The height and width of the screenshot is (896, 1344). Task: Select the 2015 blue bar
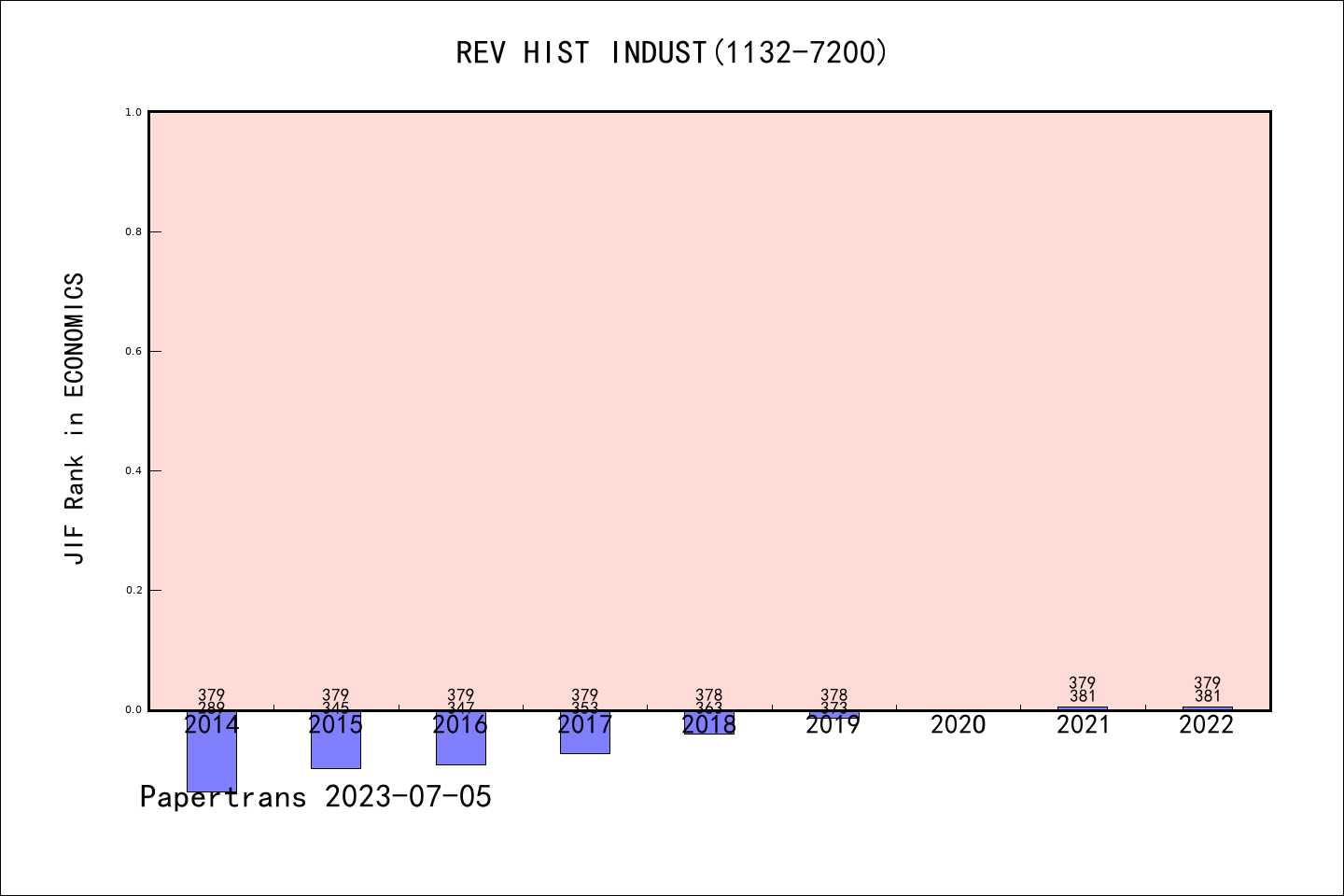pyautogui.click(x=336, y=739)
